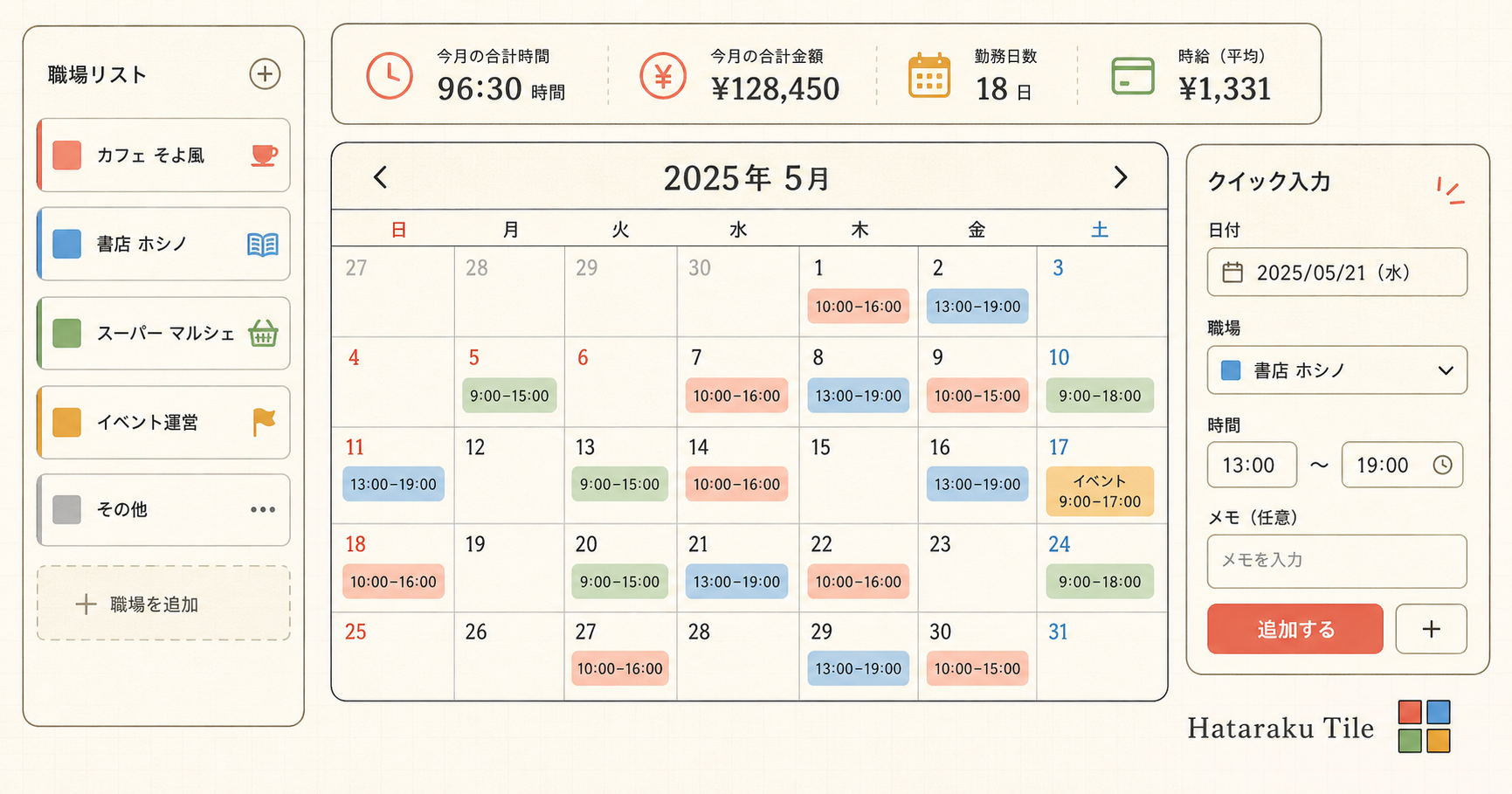Screen dimensions: 1512x794
Task: Open the 13:00–19:00 shift on May 2
Action: click(977, 307)
